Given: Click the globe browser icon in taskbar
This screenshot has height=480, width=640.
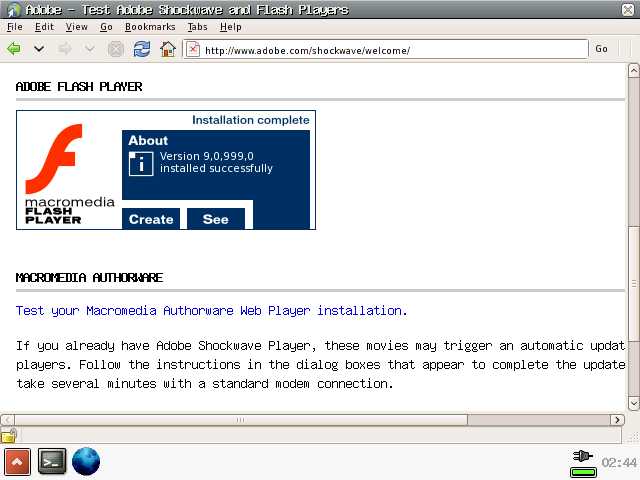Looking at the screenshot, I should 86,462.
